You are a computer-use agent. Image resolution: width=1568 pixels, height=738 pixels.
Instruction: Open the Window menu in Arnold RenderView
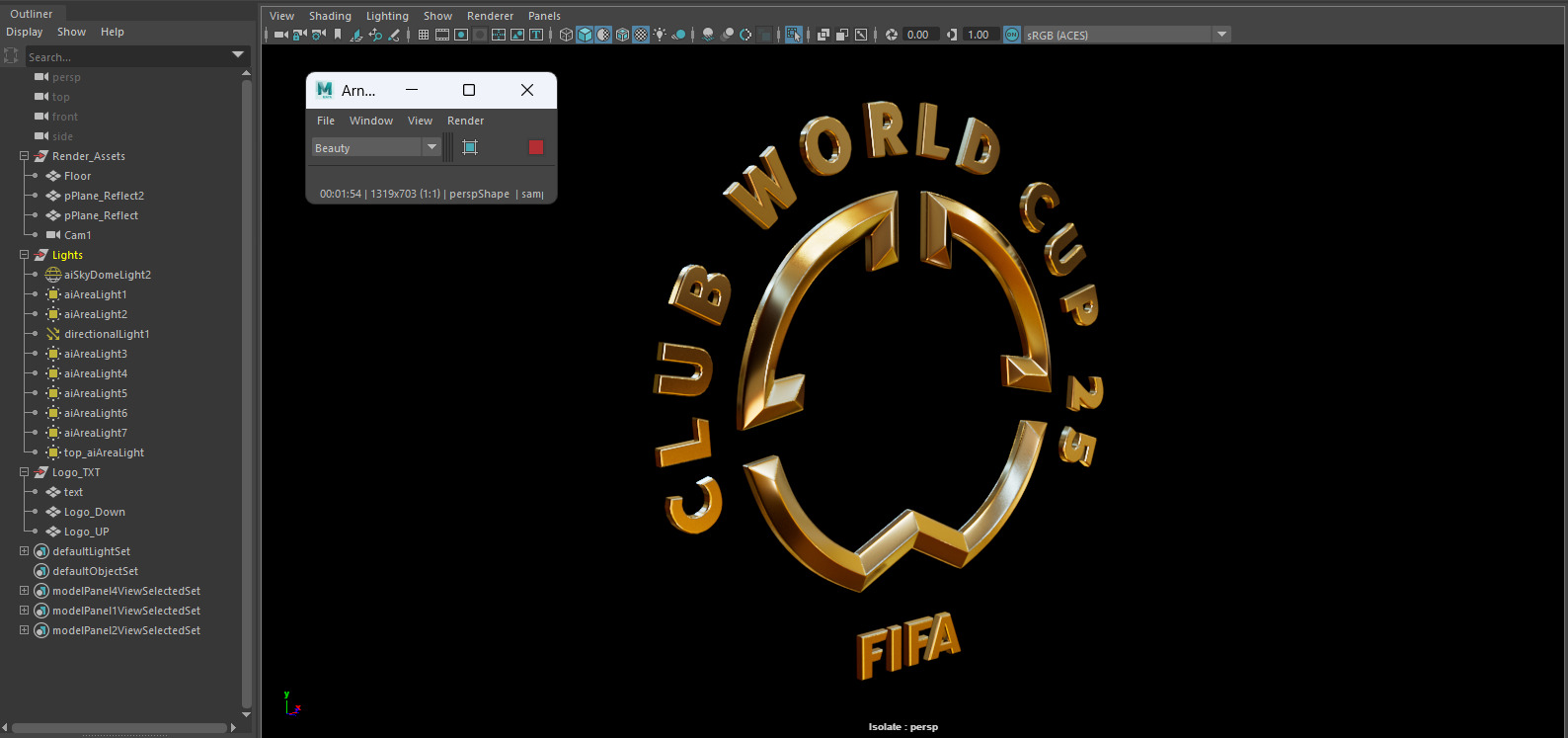point(371,121)
